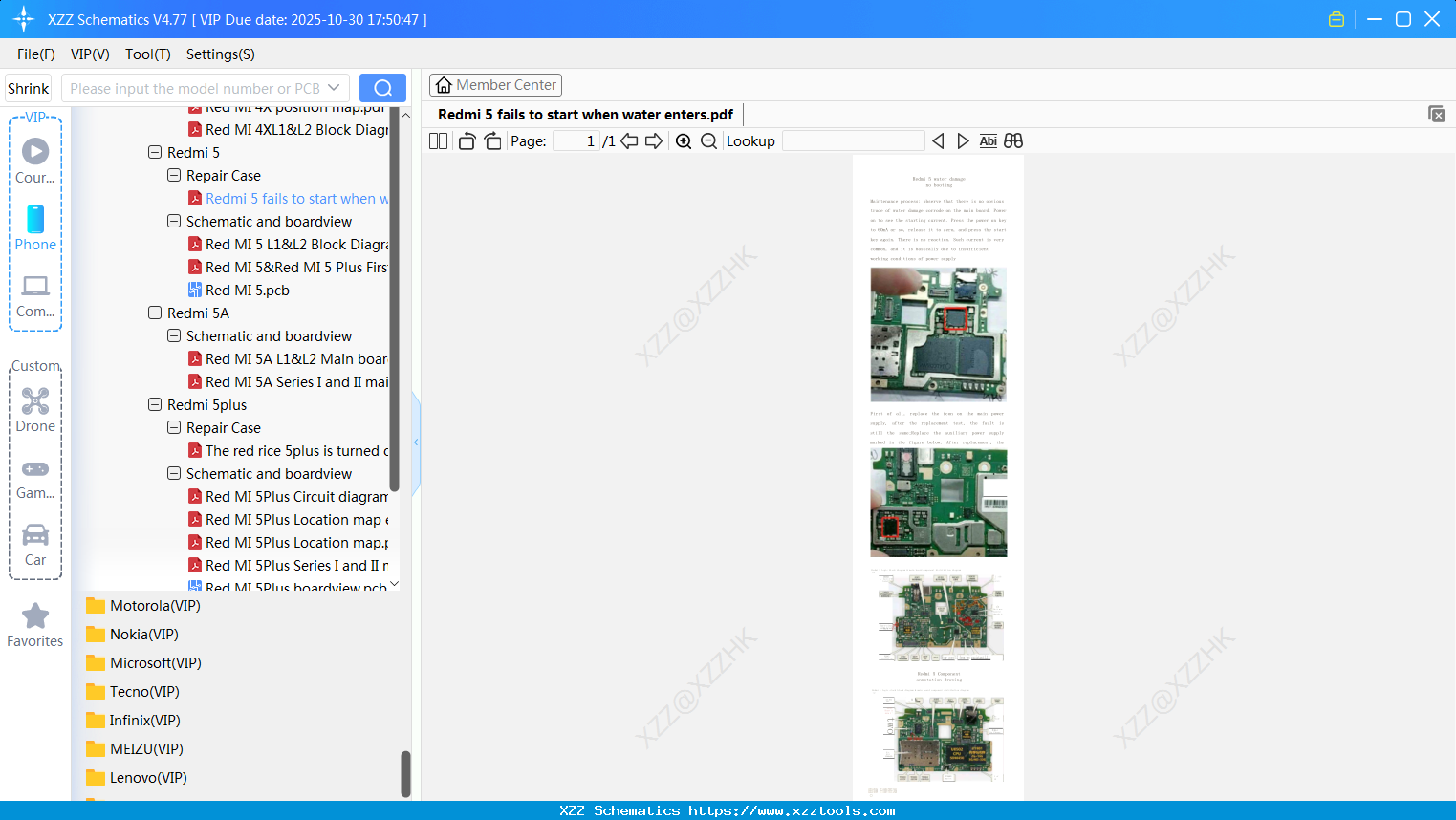Rotate the PDF page clockwise
The width and height of the screenshot is (1456, 820).
(x=492, y=141)
